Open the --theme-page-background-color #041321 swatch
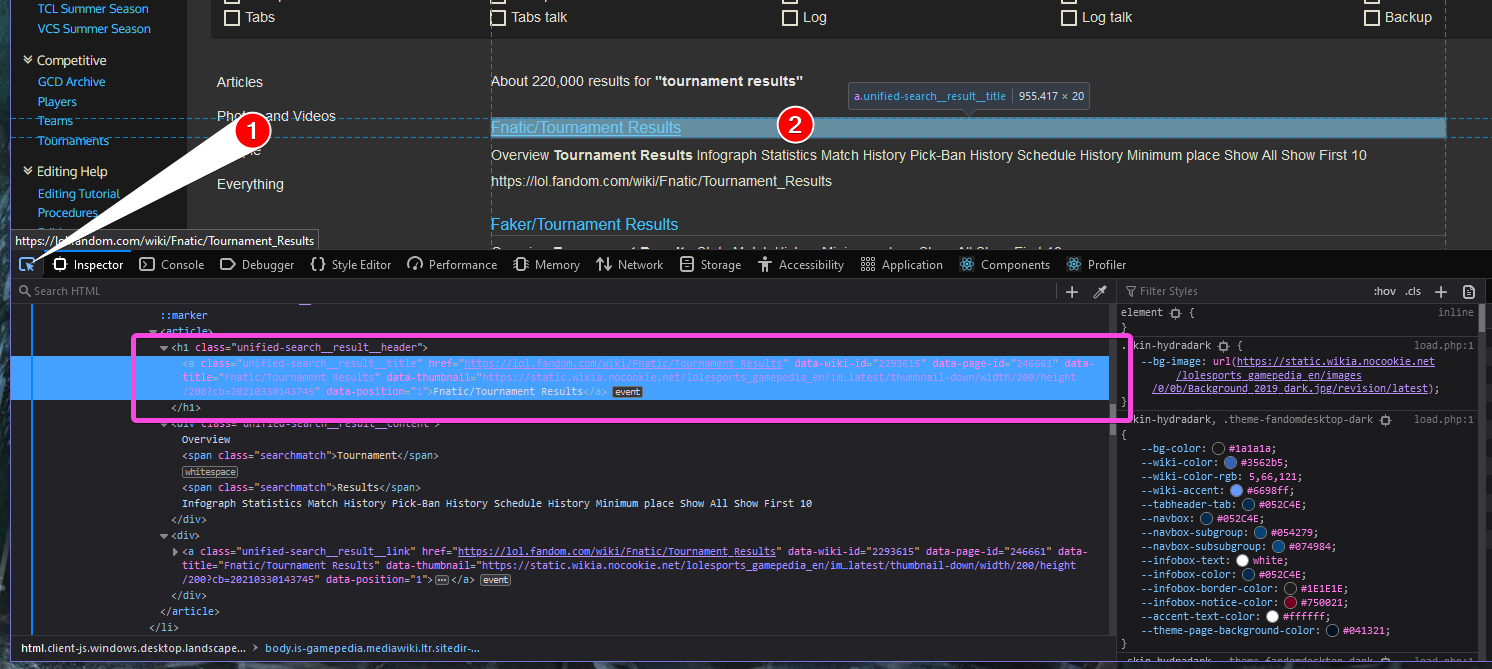This screenshot has height=669, width=1492. coord(1332,631)
